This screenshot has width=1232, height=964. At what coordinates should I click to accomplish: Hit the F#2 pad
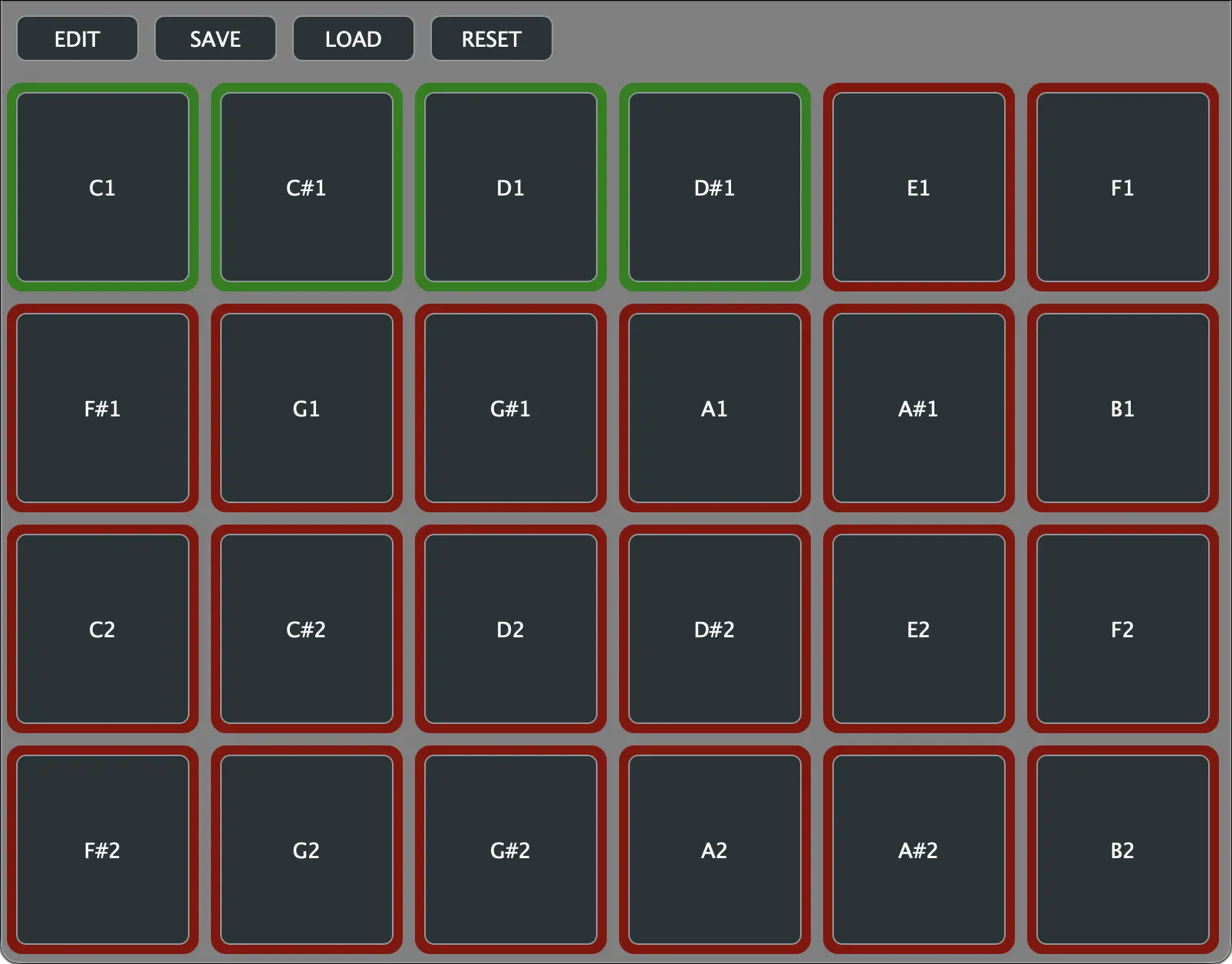(x=103, y=850)
